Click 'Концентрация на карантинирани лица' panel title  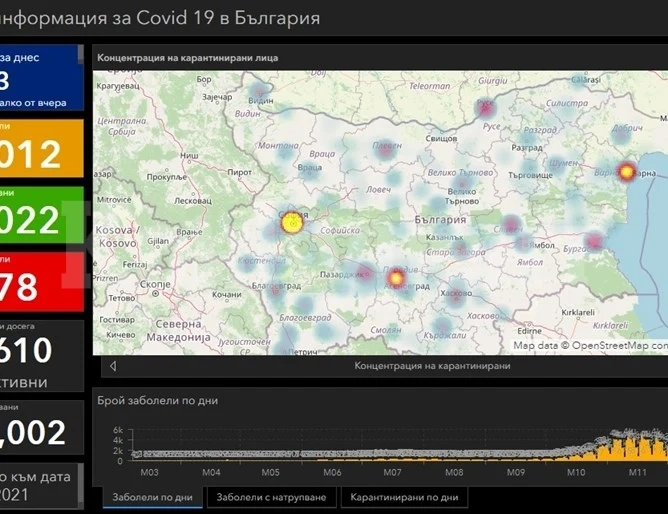187,58
